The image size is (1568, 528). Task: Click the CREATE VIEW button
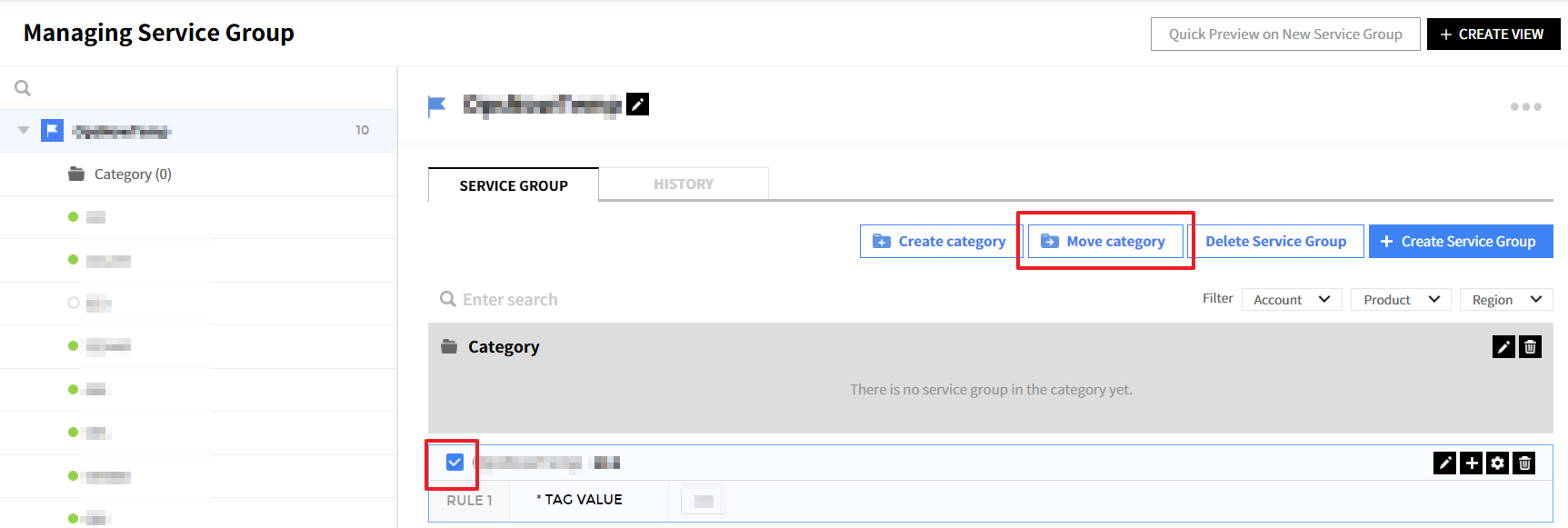1493,35
